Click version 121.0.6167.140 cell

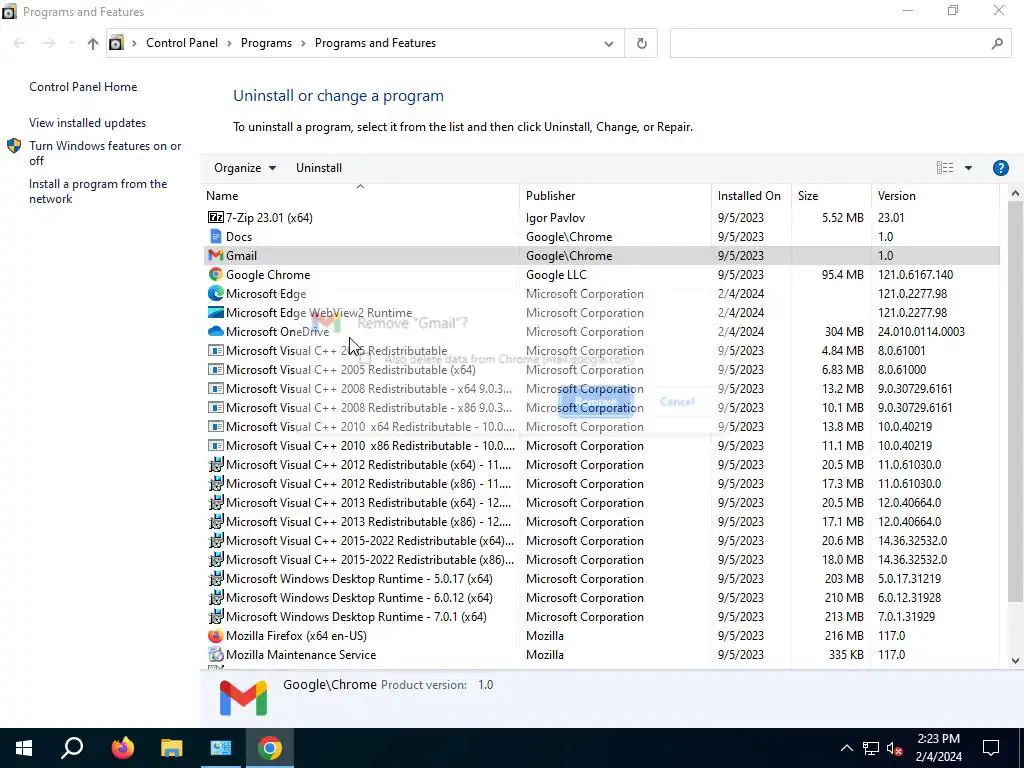tap(915, 274)
